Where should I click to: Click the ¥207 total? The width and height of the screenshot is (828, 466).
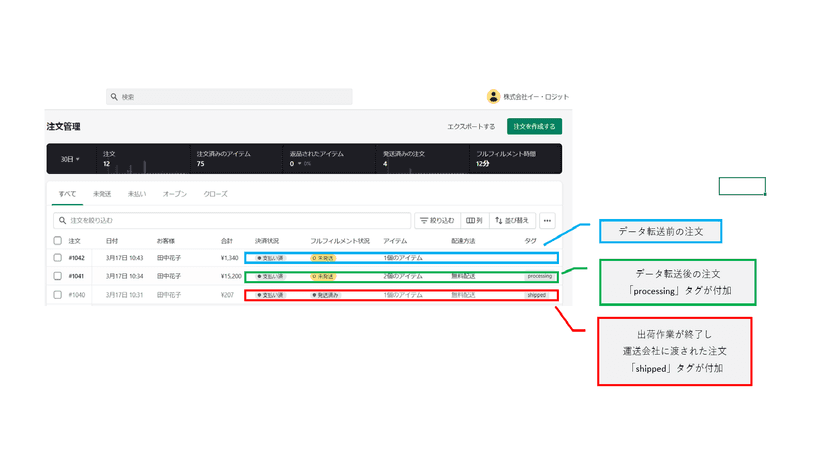point(227,295)
